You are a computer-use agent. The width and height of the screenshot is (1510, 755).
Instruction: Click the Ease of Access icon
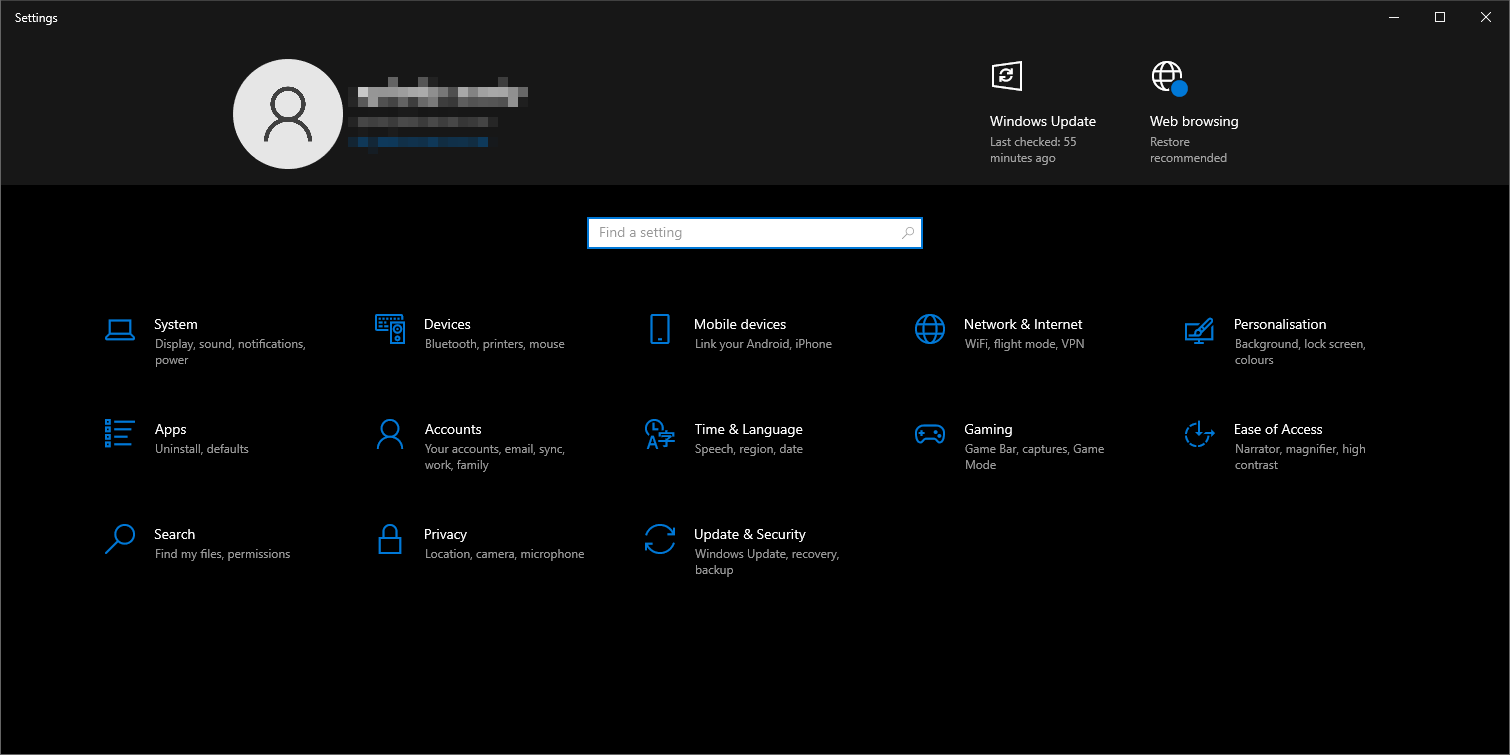point(1199,434)
